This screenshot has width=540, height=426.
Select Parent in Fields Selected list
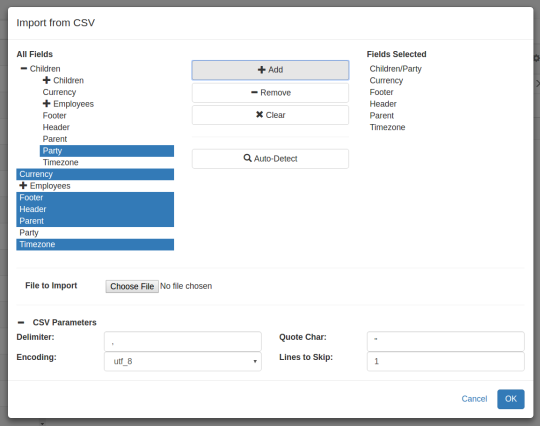coord(382,116)
